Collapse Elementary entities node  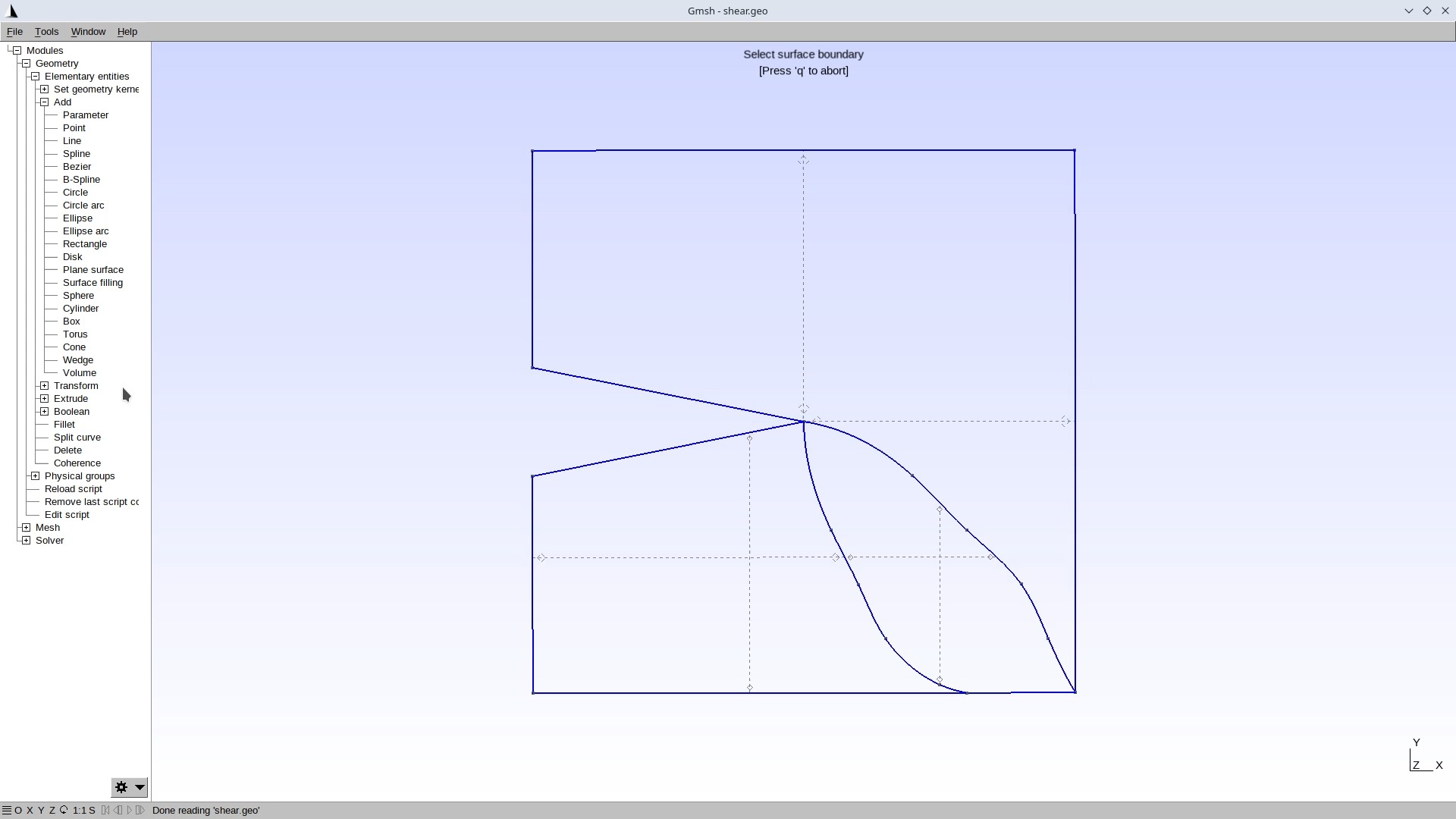[x=35, y=76]
